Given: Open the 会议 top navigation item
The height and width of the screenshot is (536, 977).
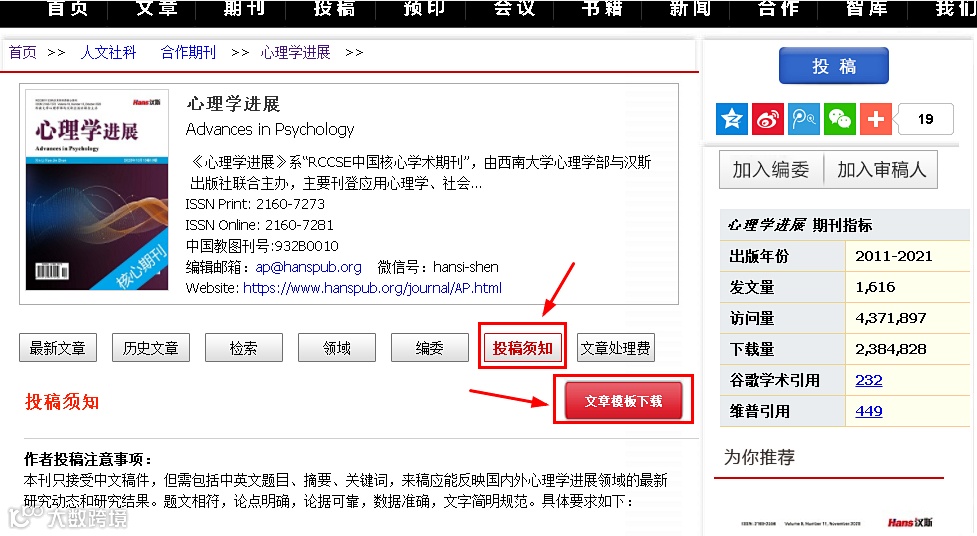Looking at the screenshot, I should 513,9.
